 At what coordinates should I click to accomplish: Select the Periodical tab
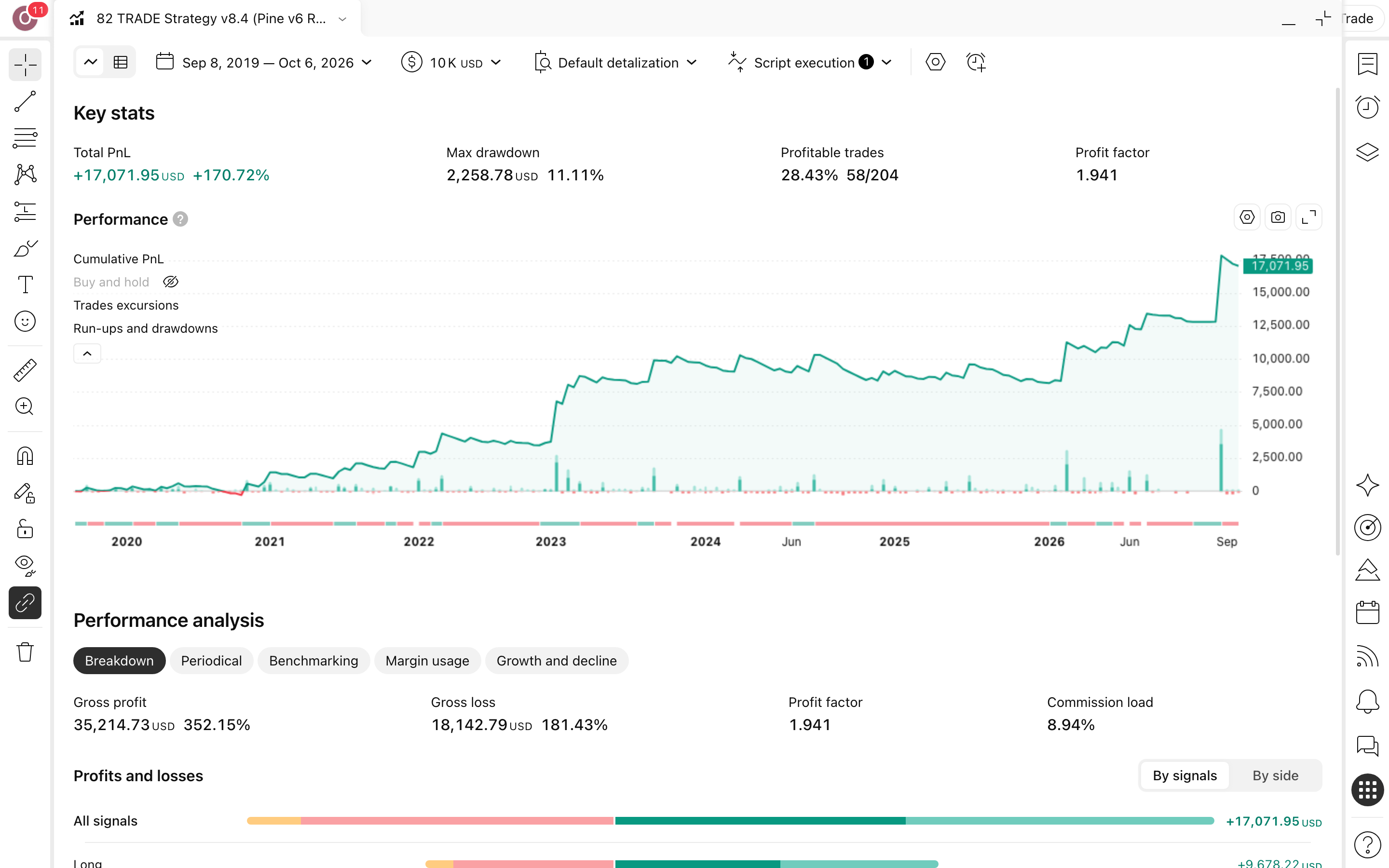tap(211, 661)
